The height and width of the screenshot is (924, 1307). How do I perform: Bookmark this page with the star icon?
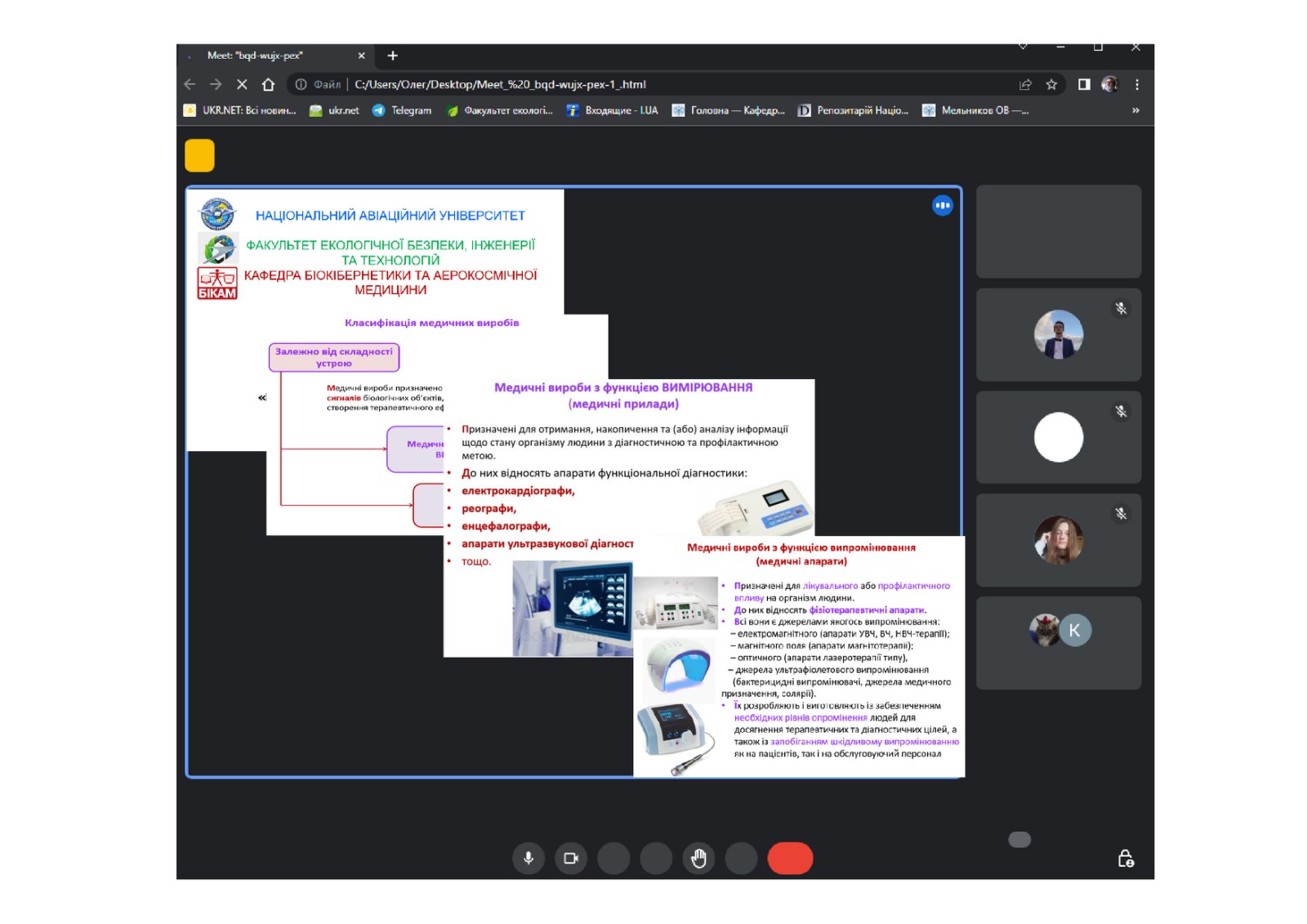click(1051, 84)
